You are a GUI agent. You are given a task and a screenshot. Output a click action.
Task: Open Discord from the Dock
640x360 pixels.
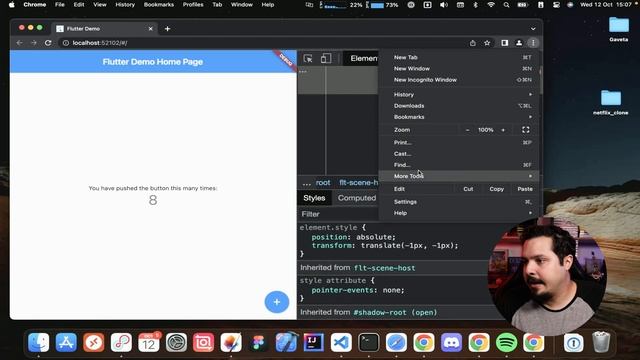pos(451,342)
